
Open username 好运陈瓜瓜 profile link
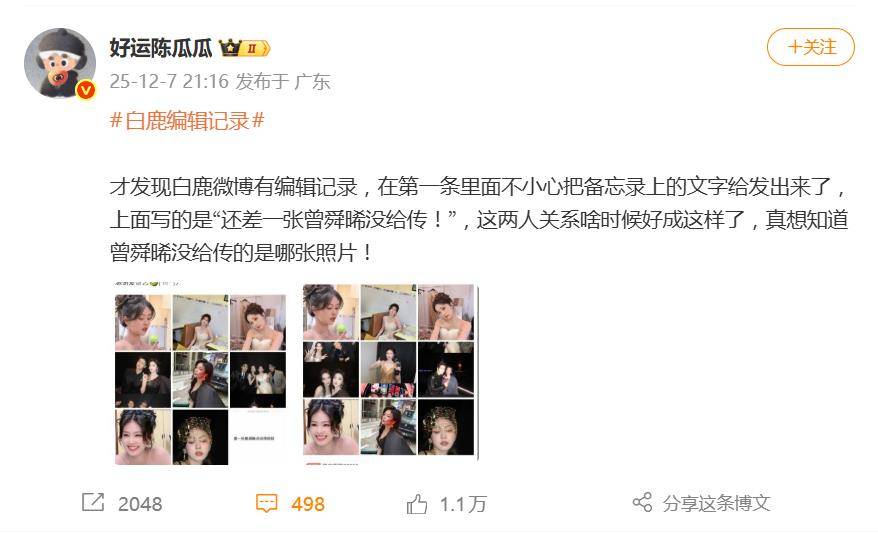[161, 48]
